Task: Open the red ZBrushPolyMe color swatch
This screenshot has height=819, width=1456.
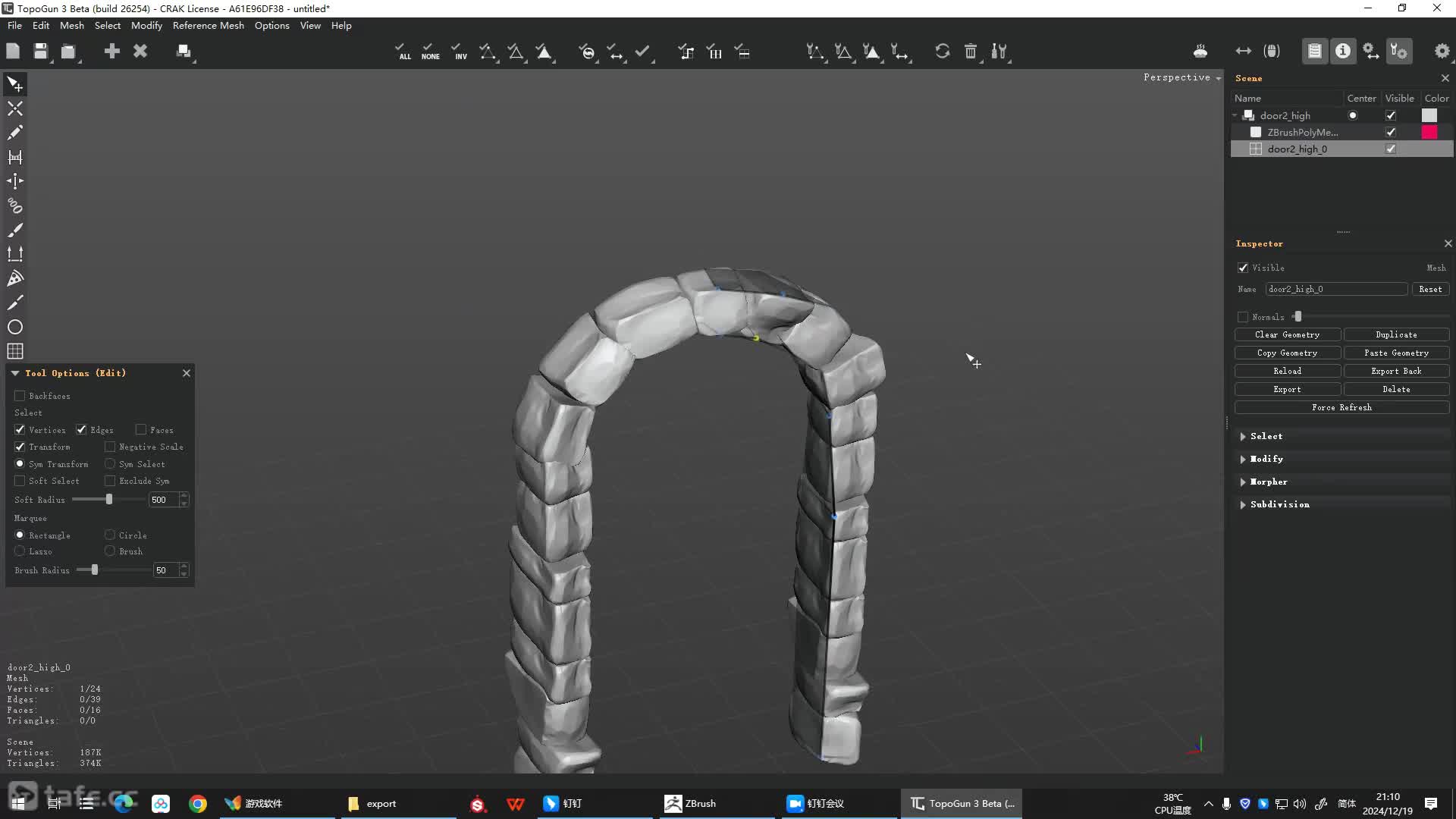Action: pos(1429,132)
